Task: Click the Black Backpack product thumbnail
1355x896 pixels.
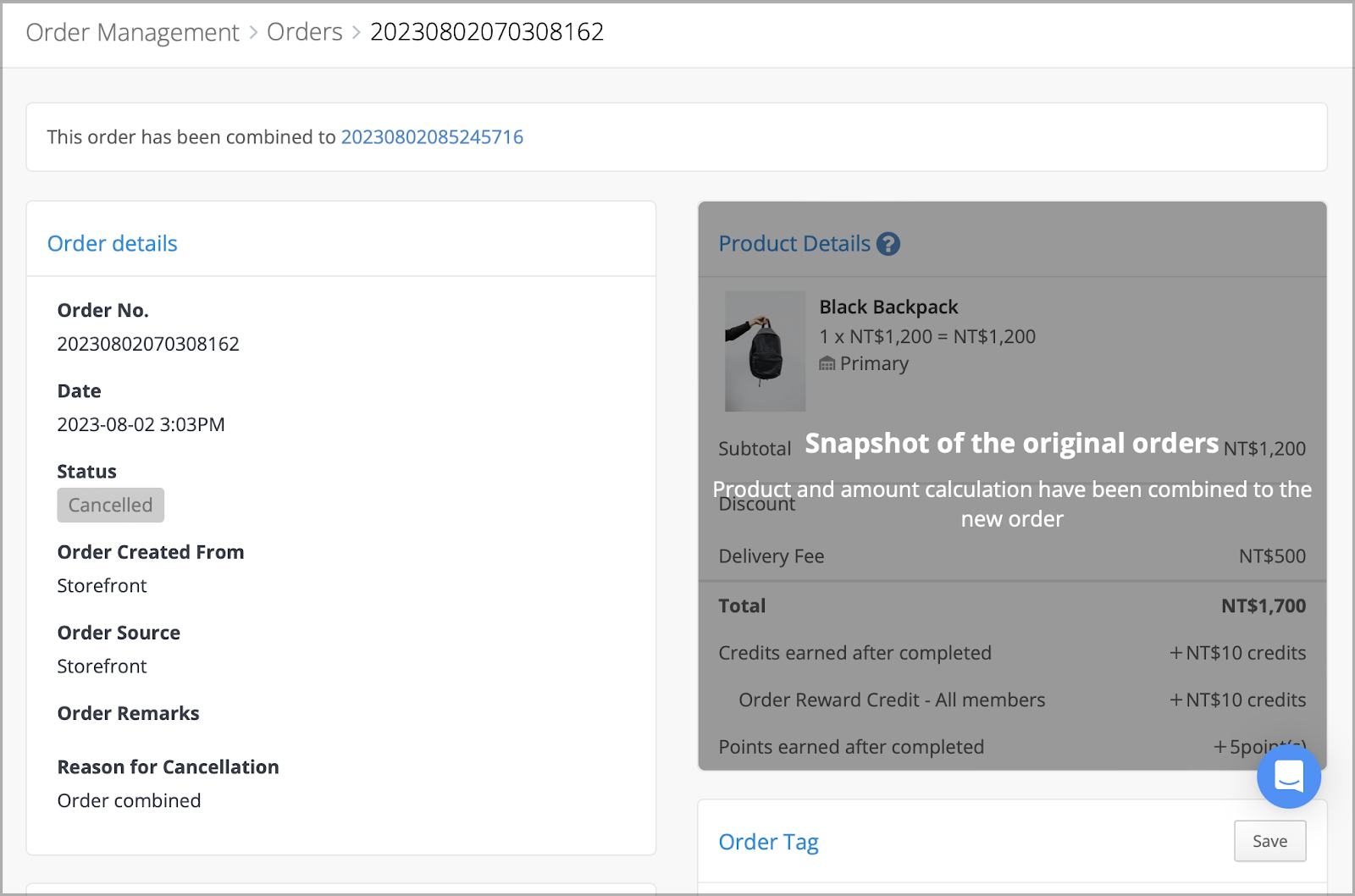Action: pyautogui.click(x=765, y=351)
